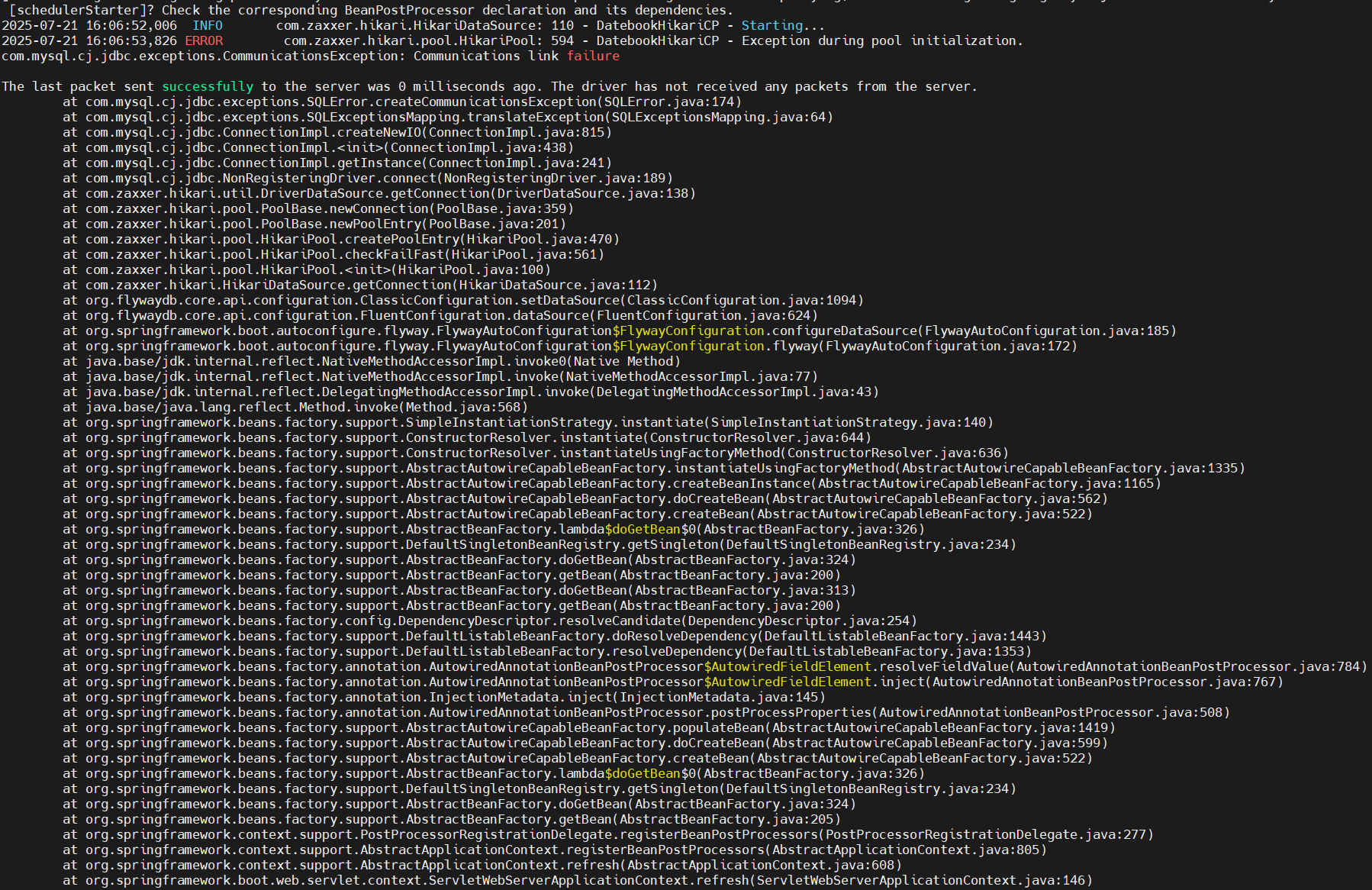
Task: Click PoolBase.newPoolEntry stack line
Action: (x=314, y=224)
